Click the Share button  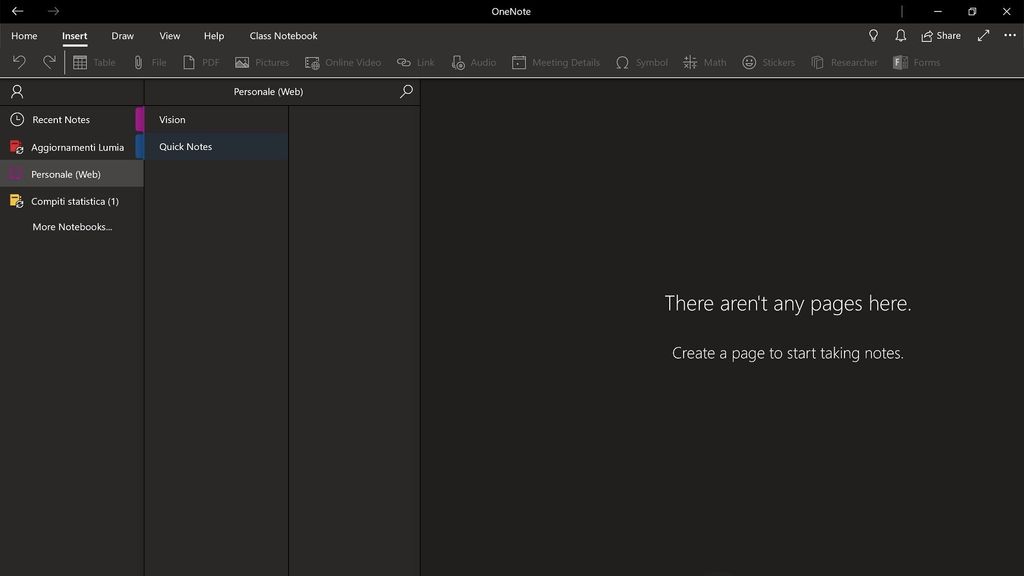[939, 35]
